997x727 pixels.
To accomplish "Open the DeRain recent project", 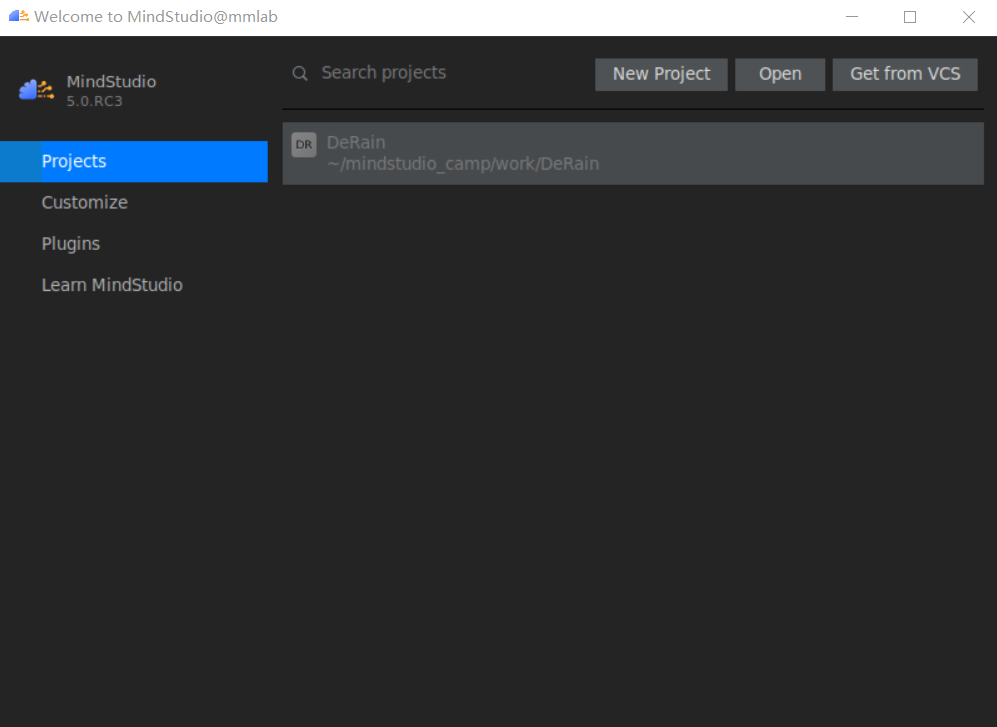I will (633, 153).
